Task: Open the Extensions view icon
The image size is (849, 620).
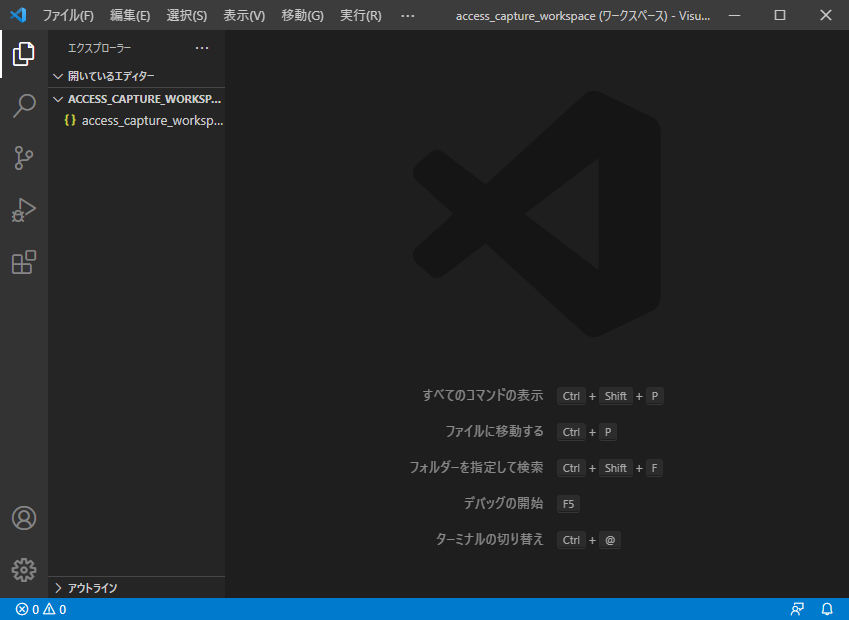Action: pos(24,262)
